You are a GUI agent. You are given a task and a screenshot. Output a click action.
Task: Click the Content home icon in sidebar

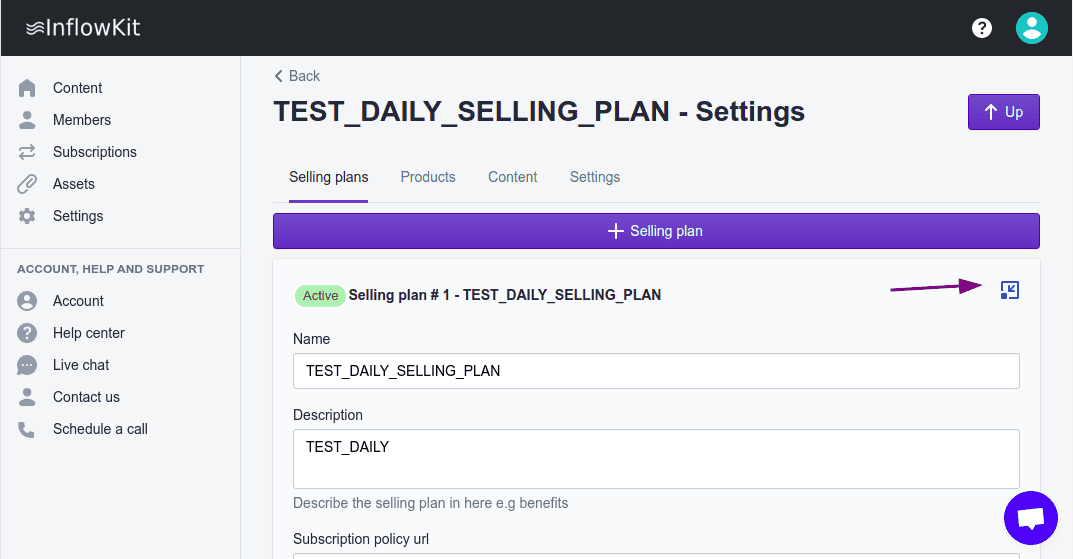coord(27,88)
